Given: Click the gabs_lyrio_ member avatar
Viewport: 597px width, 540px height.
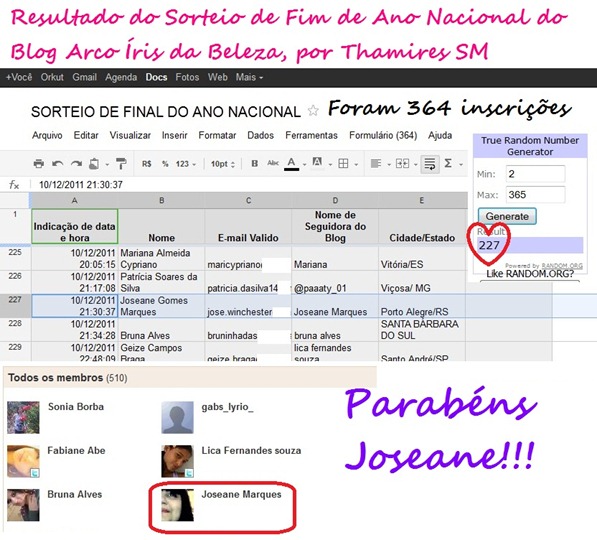Looking at the screenshot, I should click(177, 417).
